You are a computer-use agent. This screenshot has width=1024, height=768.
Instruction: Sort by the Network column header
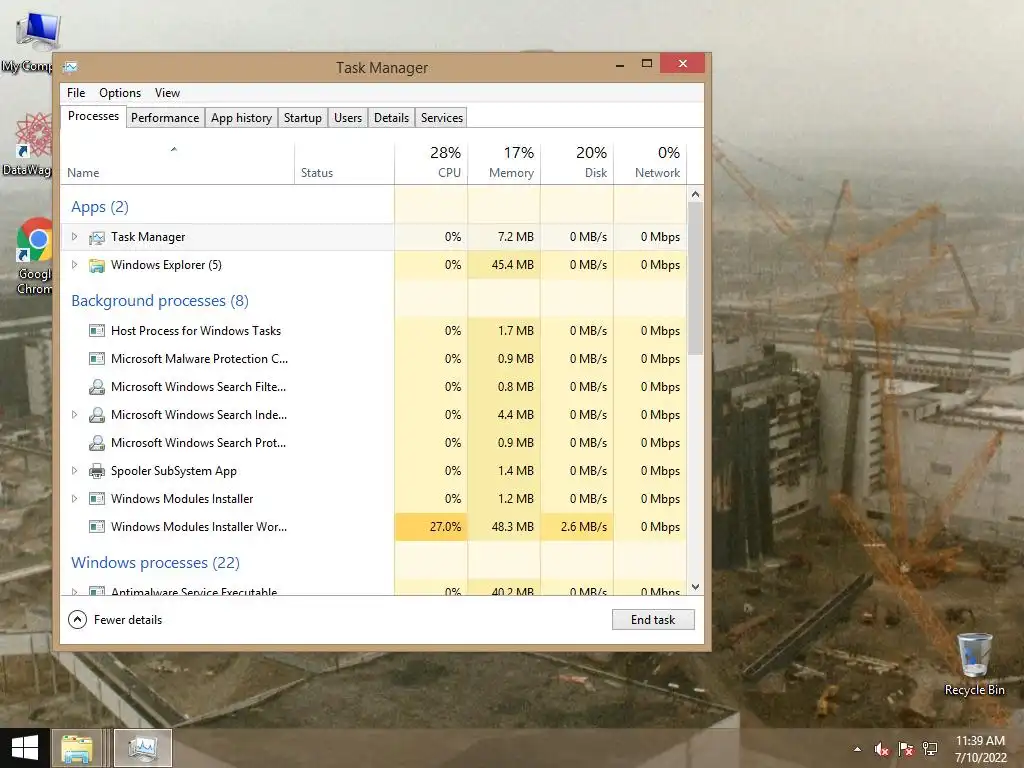click(650, 162)
